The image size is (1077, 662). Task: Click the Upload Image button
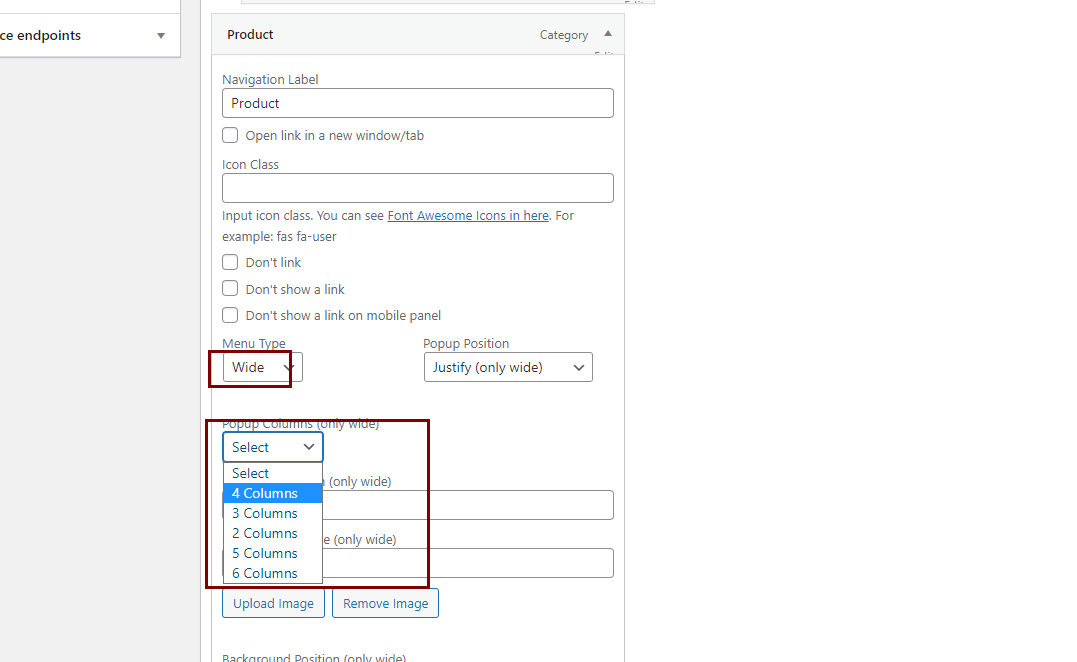point(273,603)
